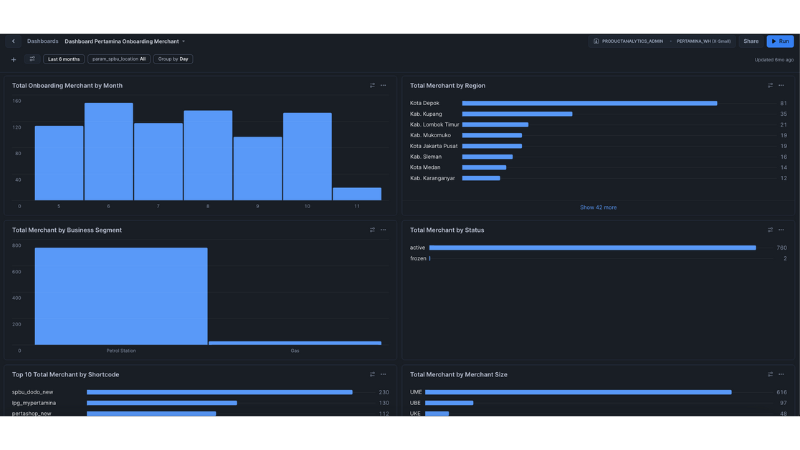Click the Top 10 Total Merchant by Shortcode title
This screenshot has width=800, height=450.
coord(65,374)
